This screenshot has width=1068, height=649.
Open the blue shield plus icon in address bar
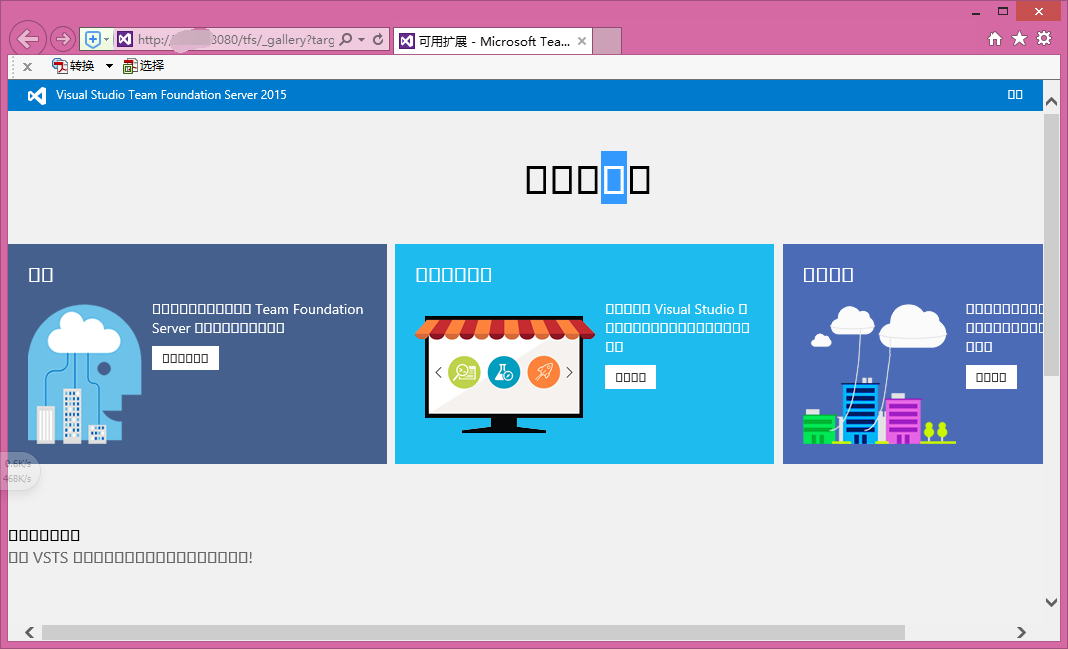93,39
